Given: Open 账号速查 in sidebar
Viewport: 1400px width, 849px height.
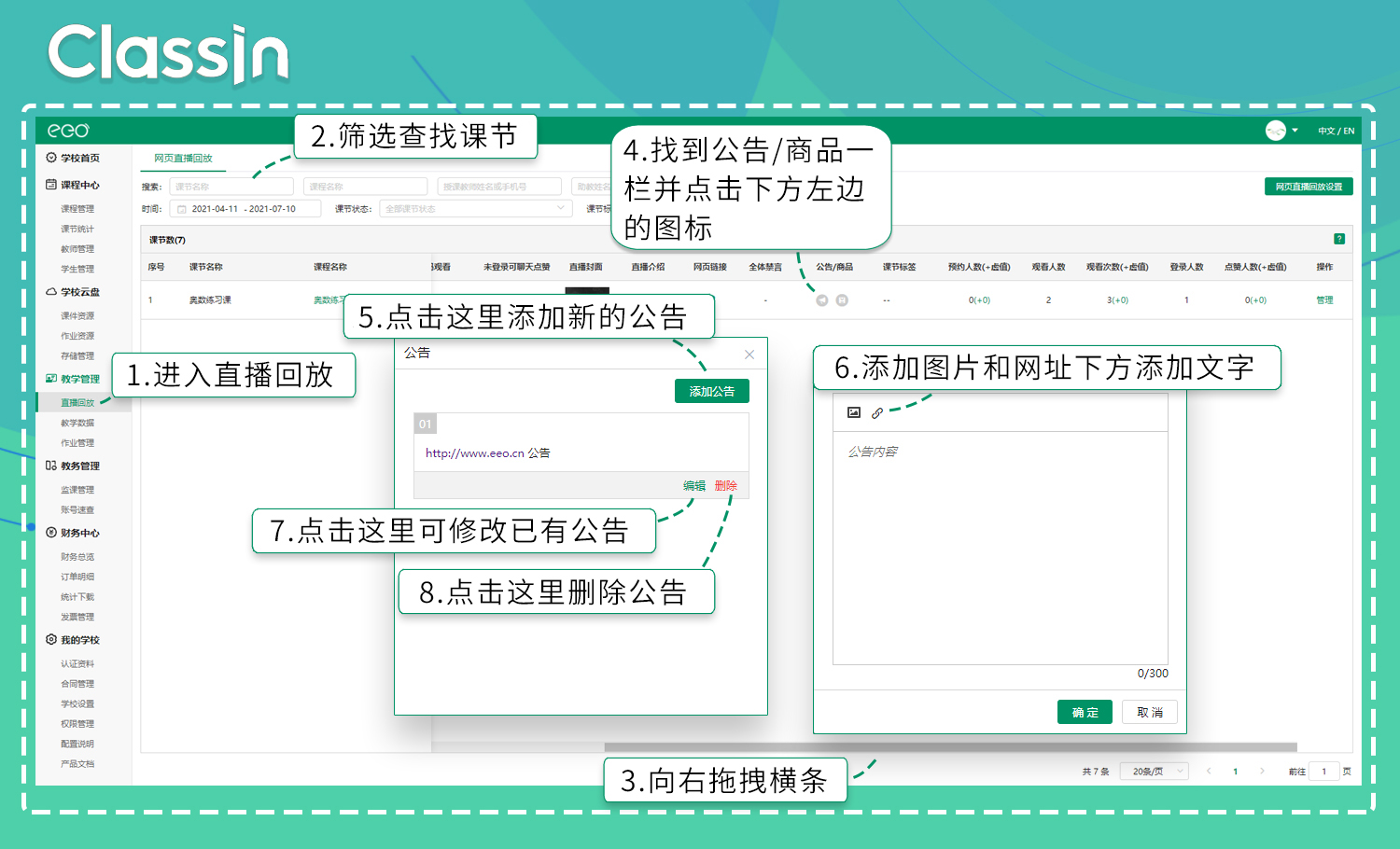Looking at the screenshot, I should tap(77, 509).
